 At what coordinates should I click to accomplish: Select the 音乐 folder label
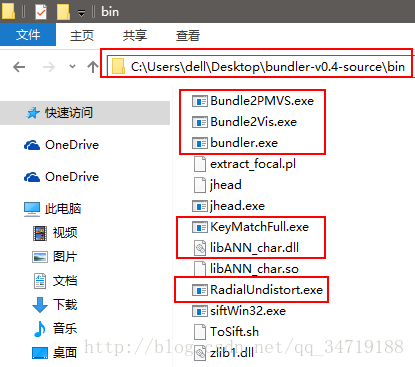(65, 329)
